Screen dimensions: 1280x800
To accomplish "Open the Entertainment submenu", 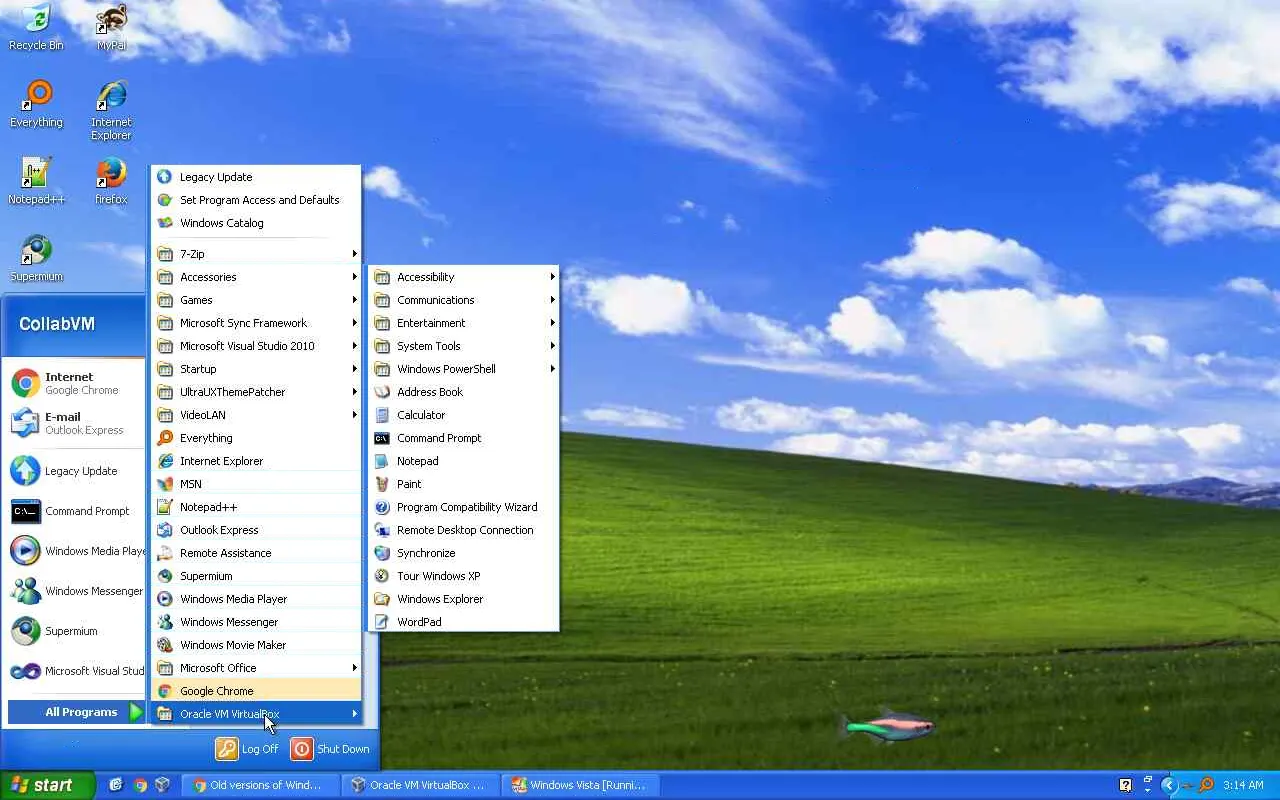I will (464, 323).
